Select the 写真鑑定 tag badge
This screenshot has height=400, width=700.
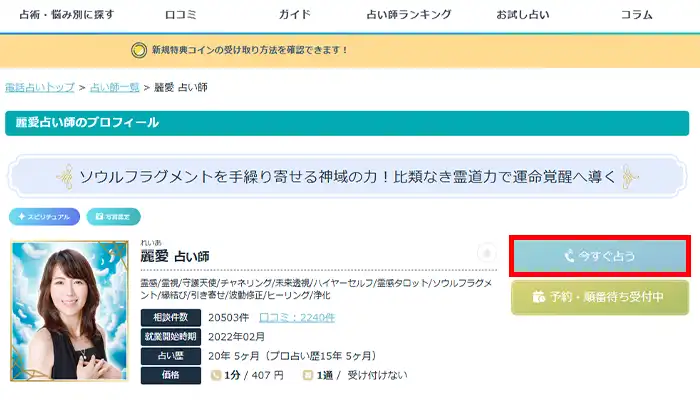[x=113, y=216]
